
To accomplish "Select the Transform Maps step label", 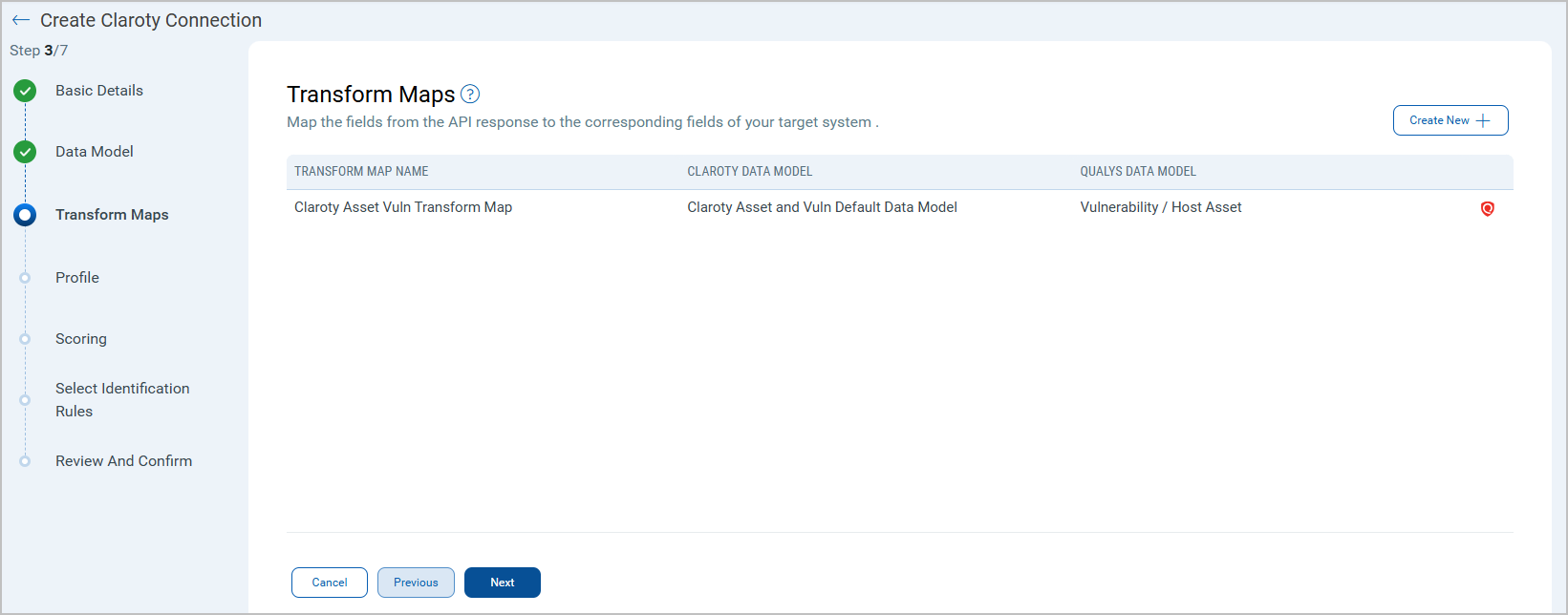I will (112, 215).
